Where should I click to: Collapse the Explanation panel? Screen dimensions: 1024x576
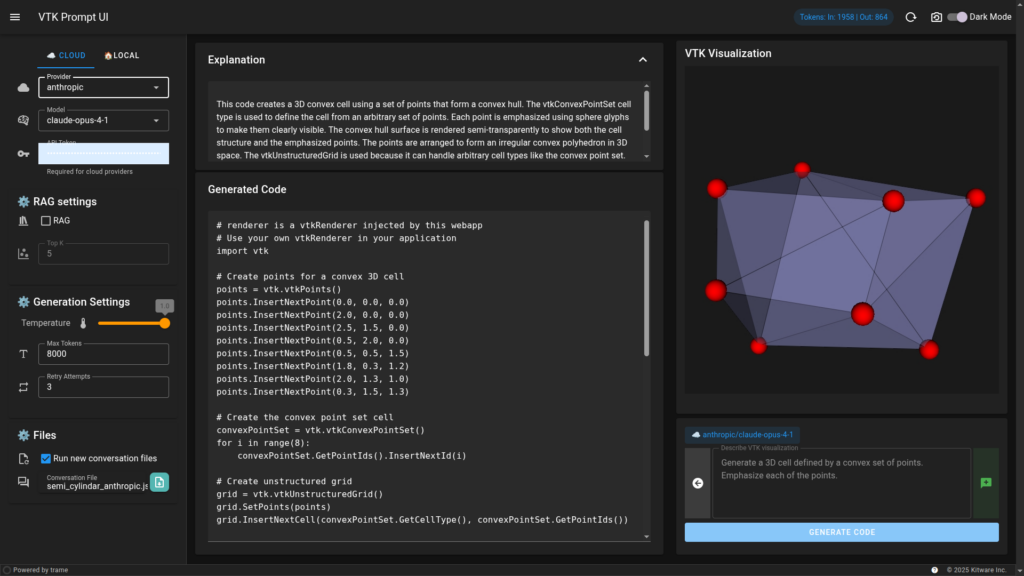click(x=643, y=60)
